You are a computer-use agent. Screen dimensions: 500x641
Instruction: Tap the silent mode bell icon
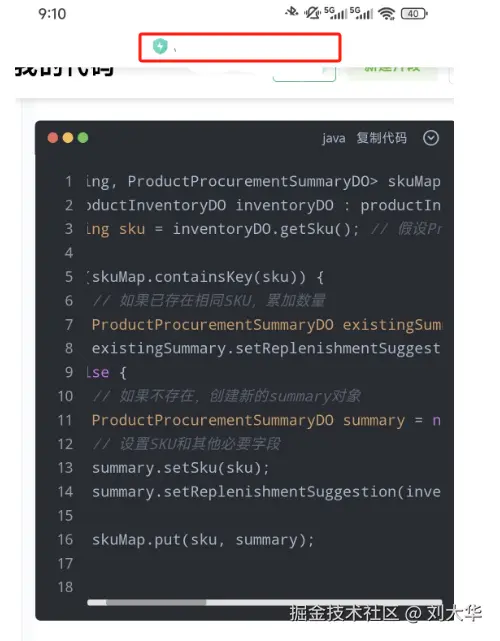click(312, 13)
